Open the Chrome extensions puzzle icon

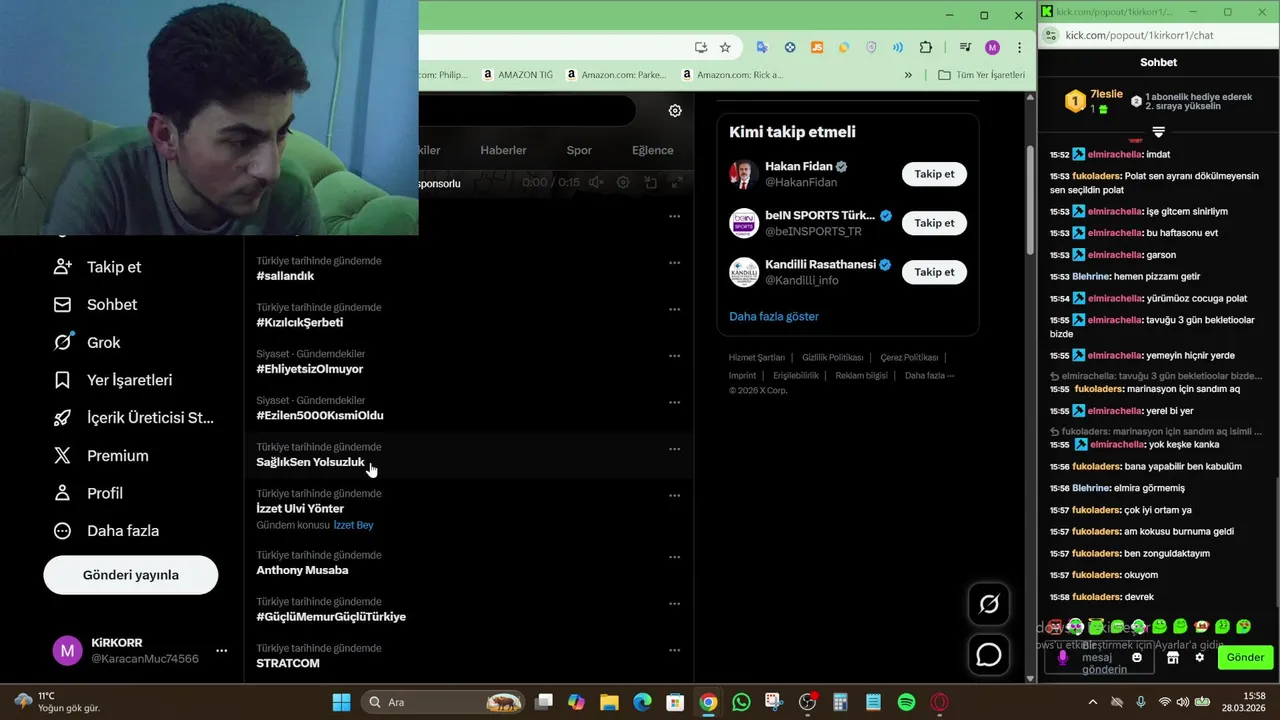coord(925,47)
